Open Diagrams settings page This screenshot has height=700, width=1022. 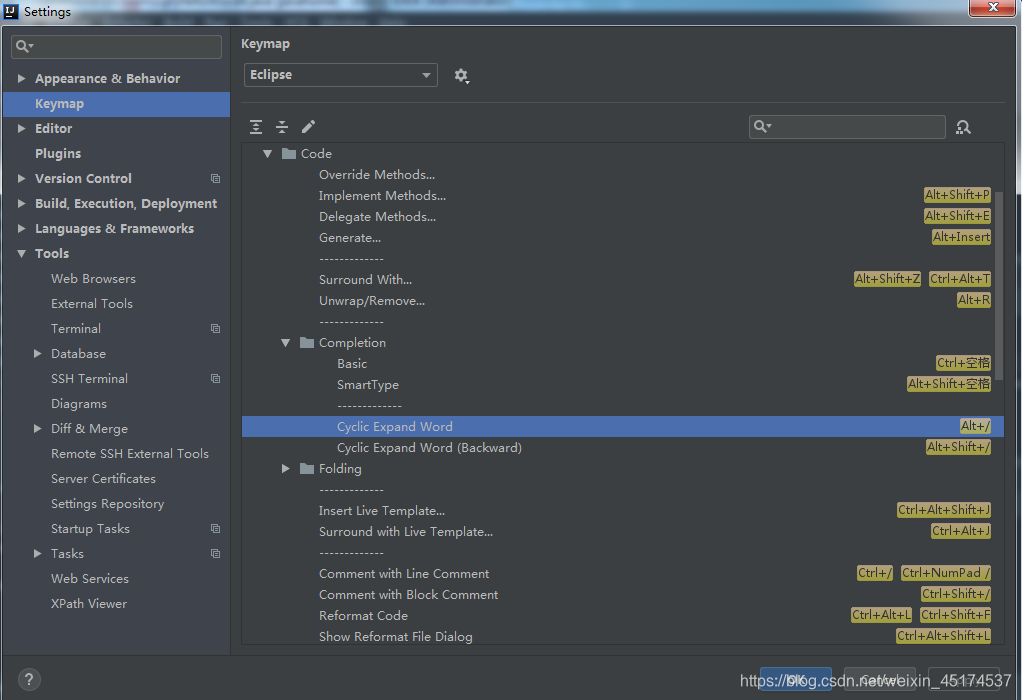pos(79,404)
